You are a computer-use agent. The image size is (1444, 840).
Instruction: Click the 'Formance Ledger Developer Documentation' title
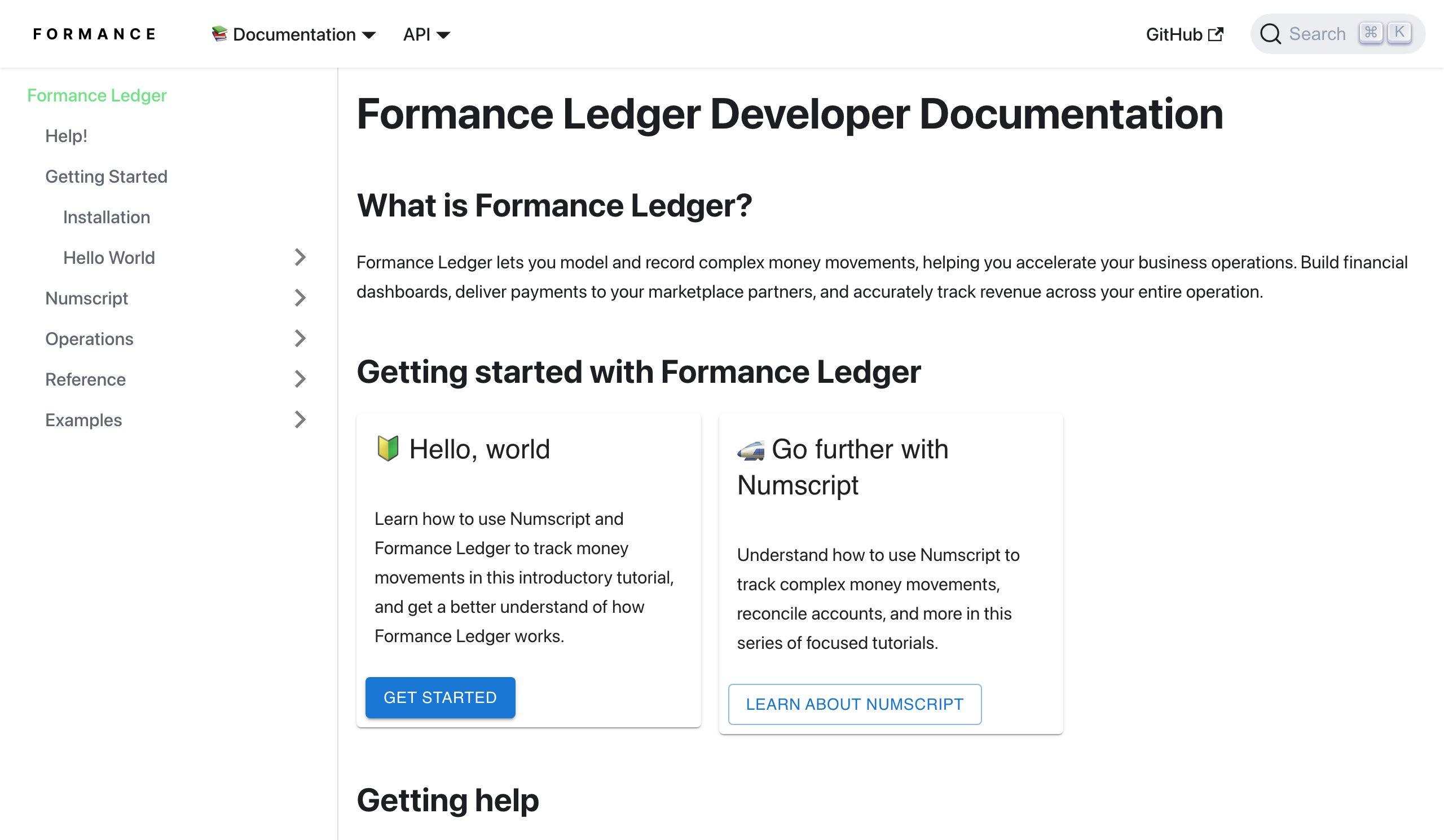pos(790,113)
